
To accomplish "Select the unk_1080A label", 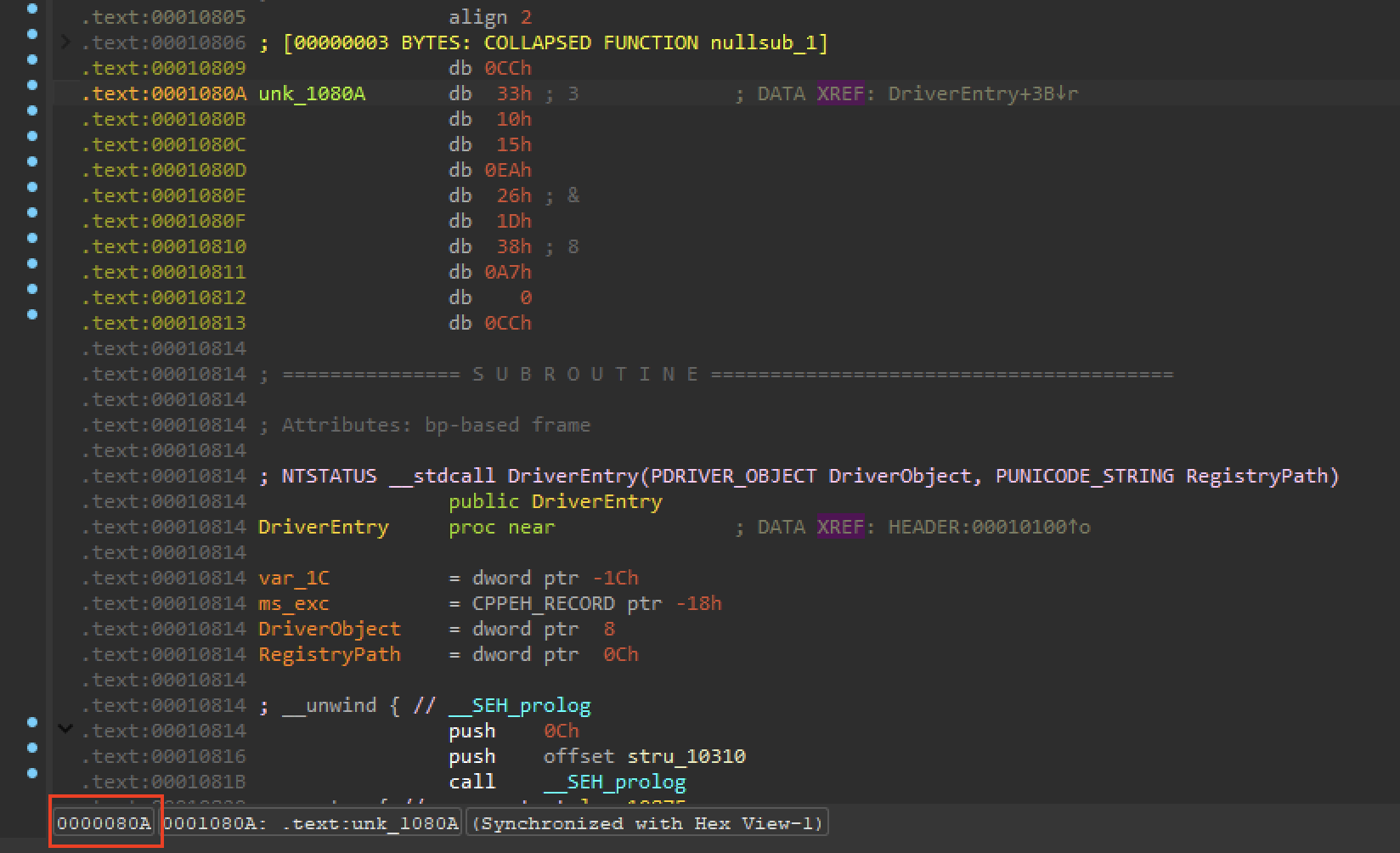I will (x=312, y=93).
